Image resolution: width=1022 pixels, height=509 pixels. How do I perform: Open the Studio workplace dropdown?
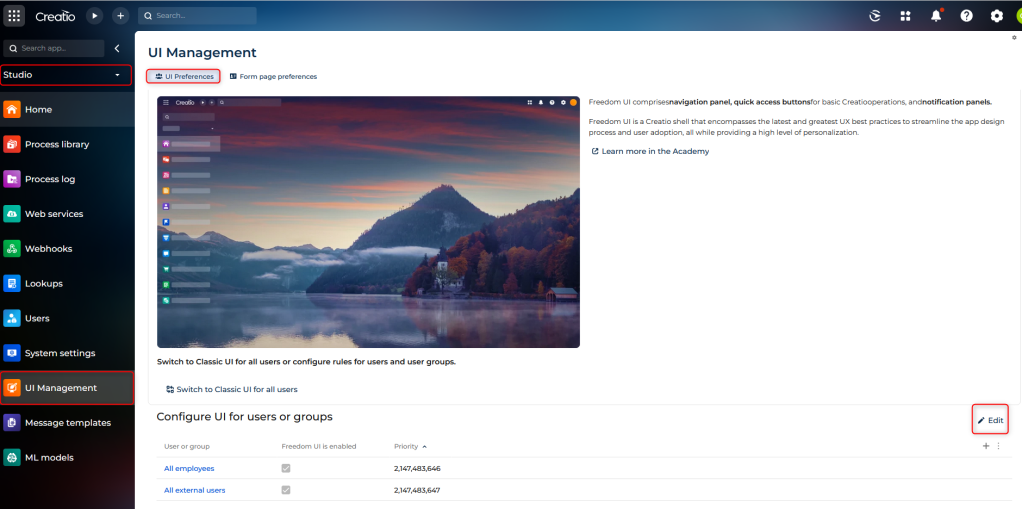(66, 75)
